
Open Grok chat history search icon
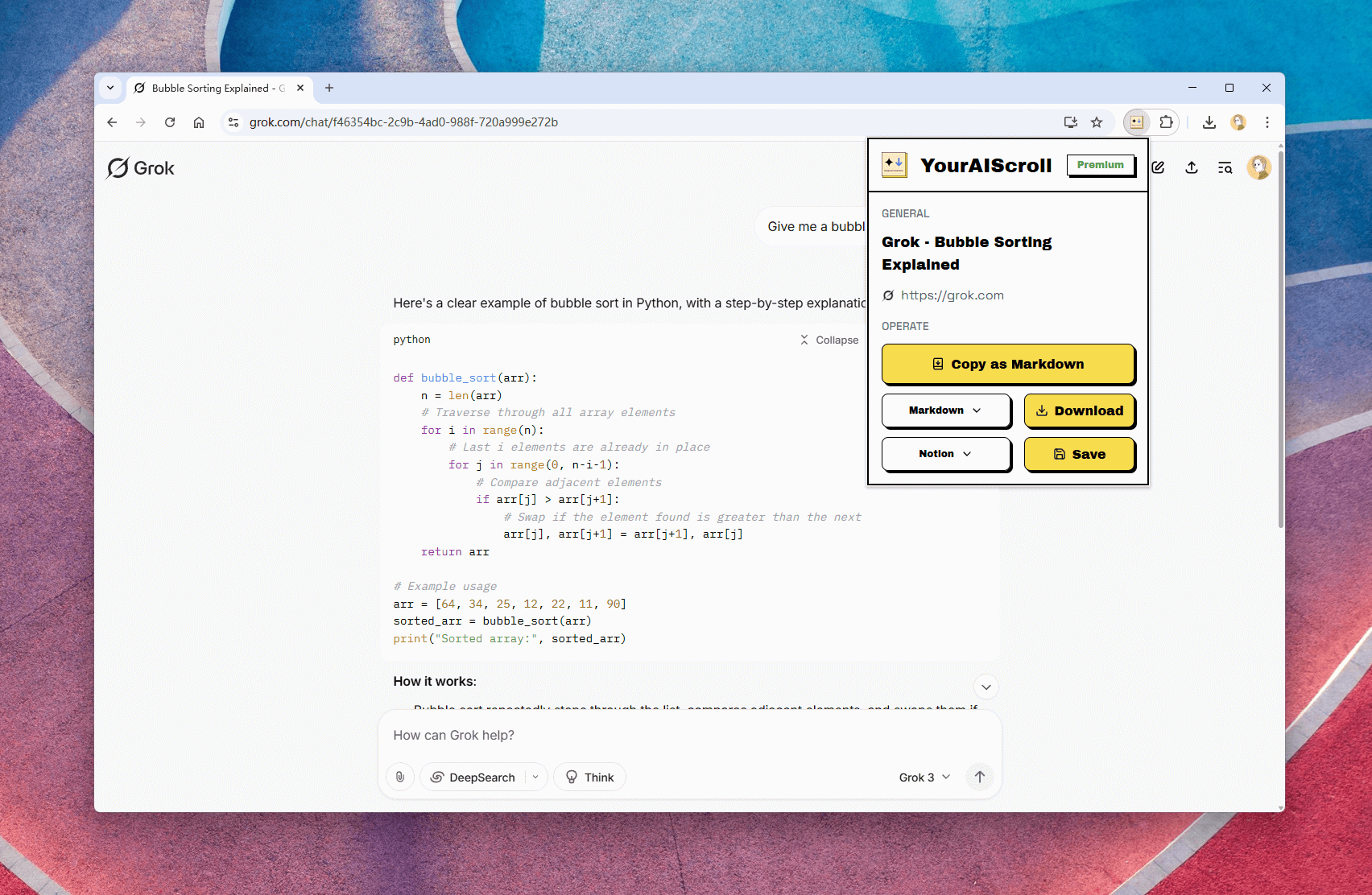pos(1225,167)
